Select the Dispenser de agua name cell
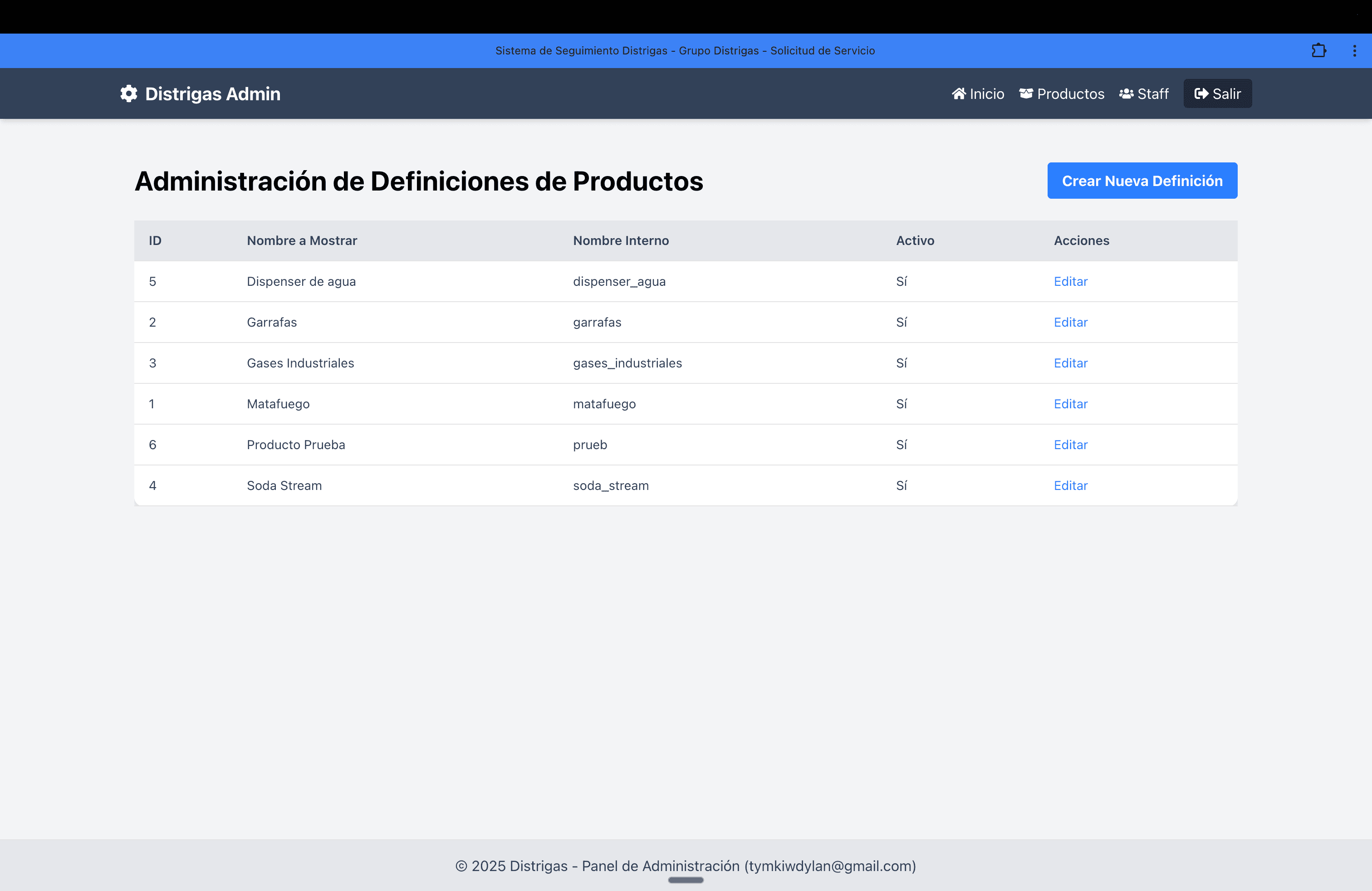 click(x=302, y=281)
